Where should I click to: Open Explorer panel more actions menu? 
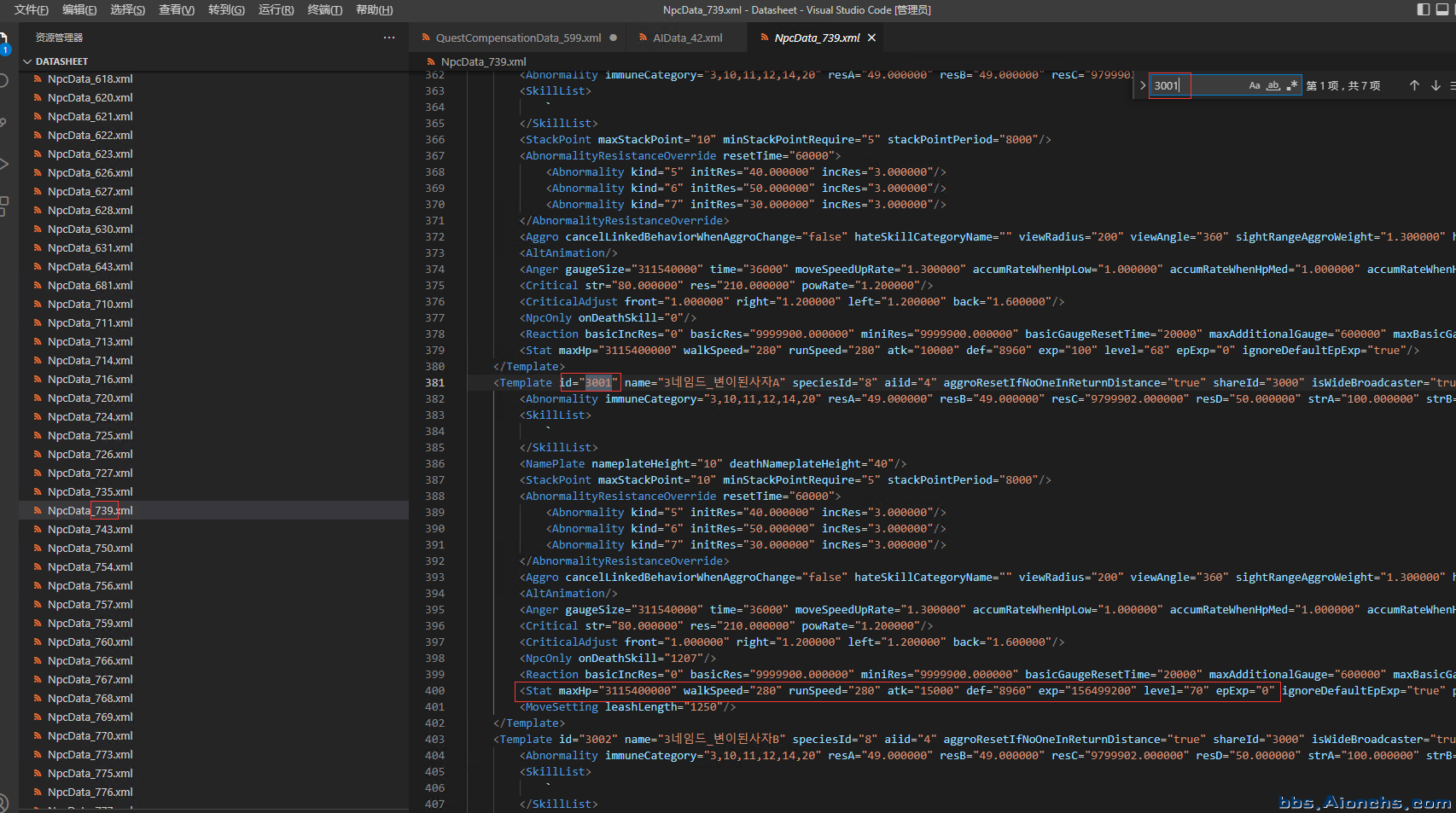(389, 38)
